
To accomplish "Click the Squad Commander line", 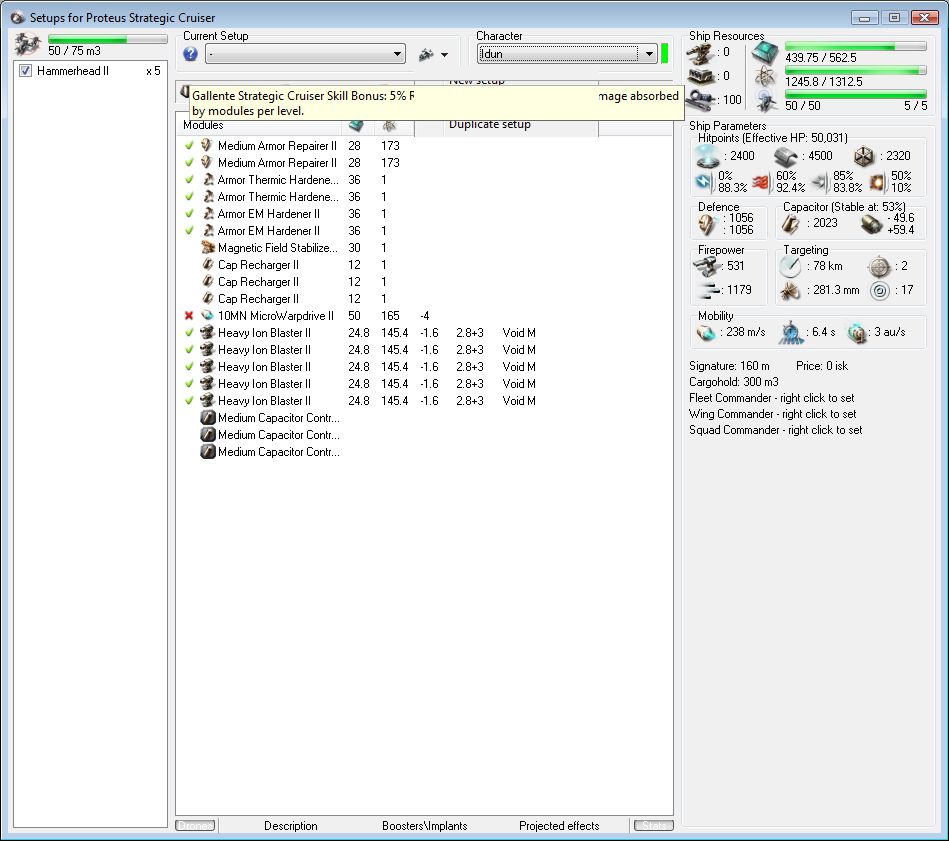I will pyautogui.click(x=775, y=430).
